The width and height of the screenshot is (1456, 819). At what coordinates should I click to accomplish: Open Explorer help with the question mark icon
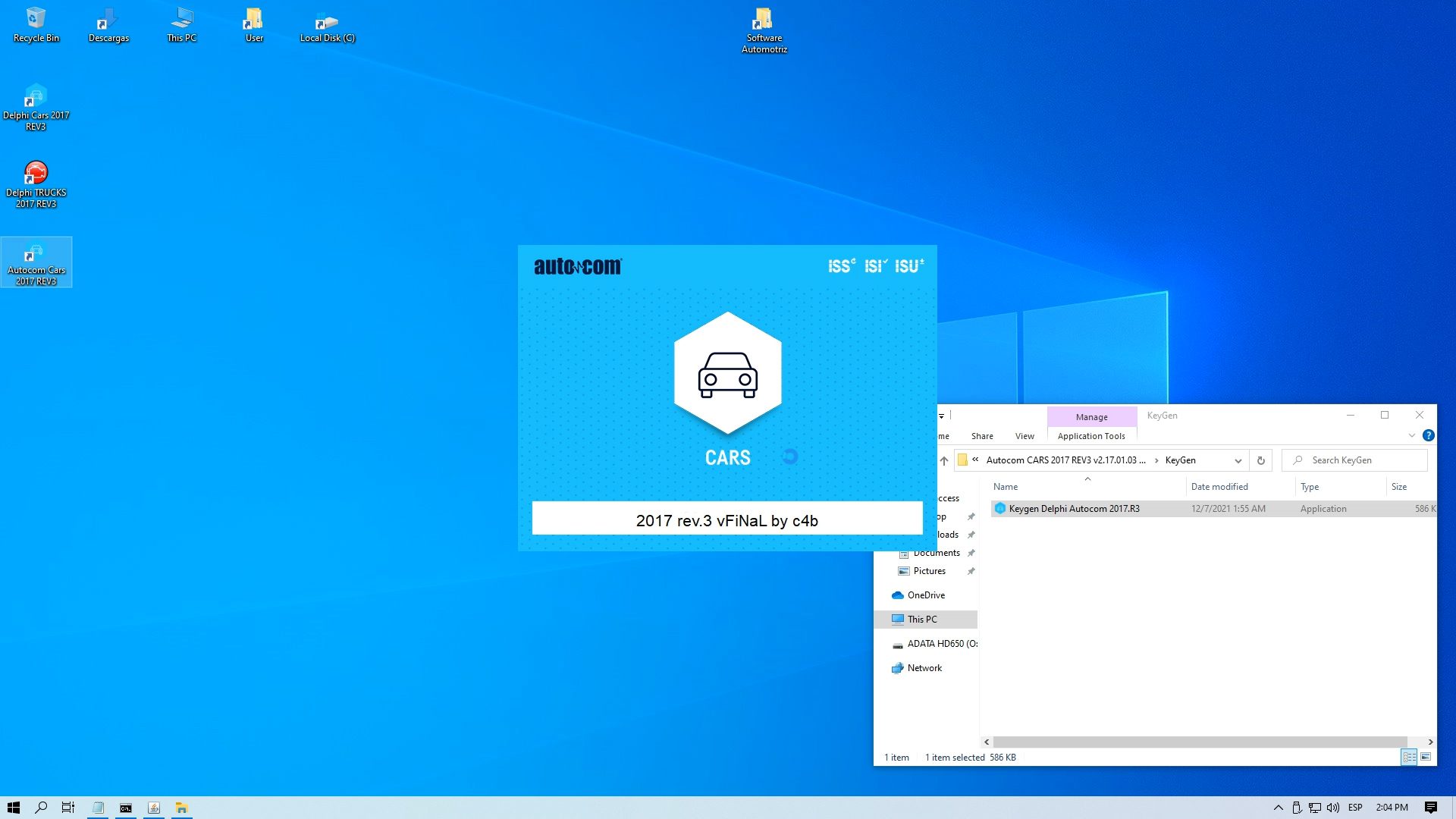pos(1428,435)
